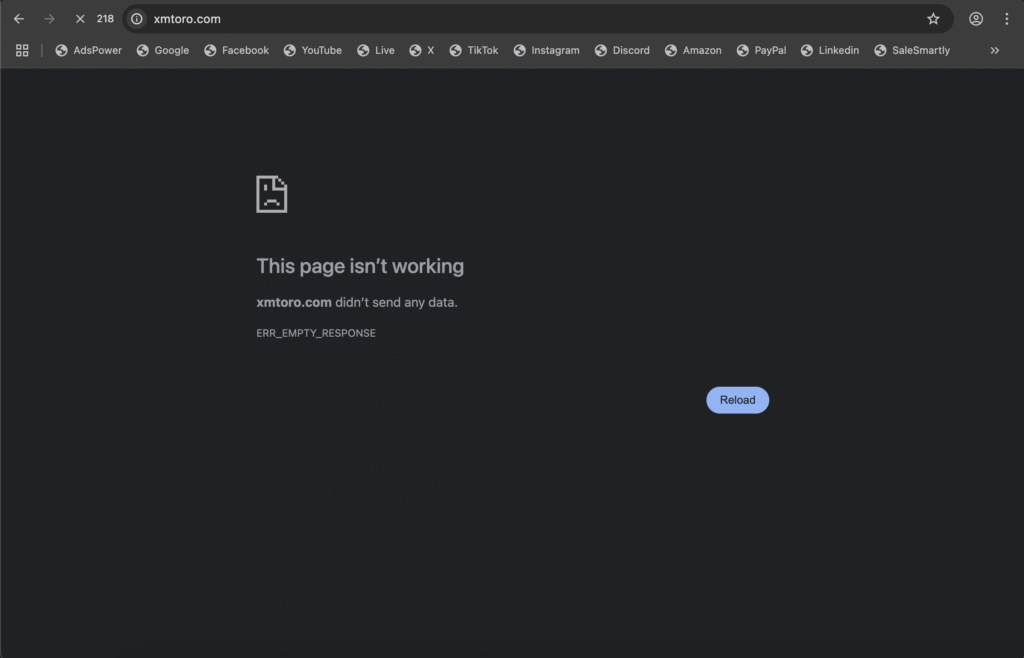Open the SaleSmartly bookmark
1024x658 pixels.
point(912,50)
